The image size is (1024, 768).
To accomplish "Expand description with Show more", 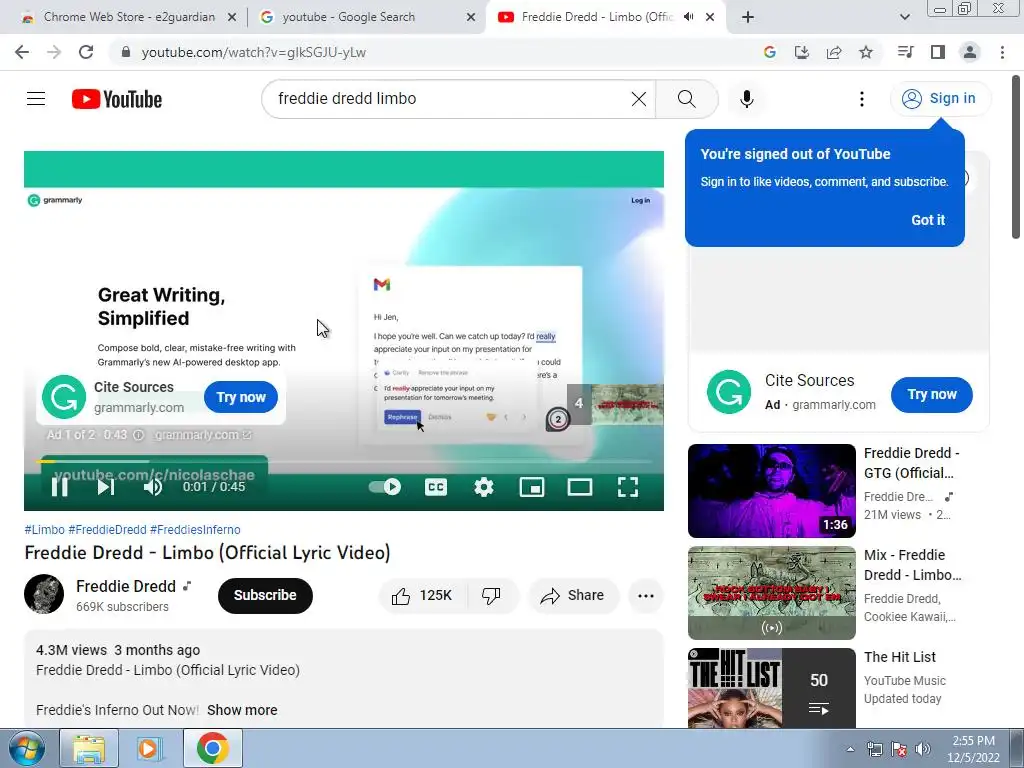I will coord(242,710).
